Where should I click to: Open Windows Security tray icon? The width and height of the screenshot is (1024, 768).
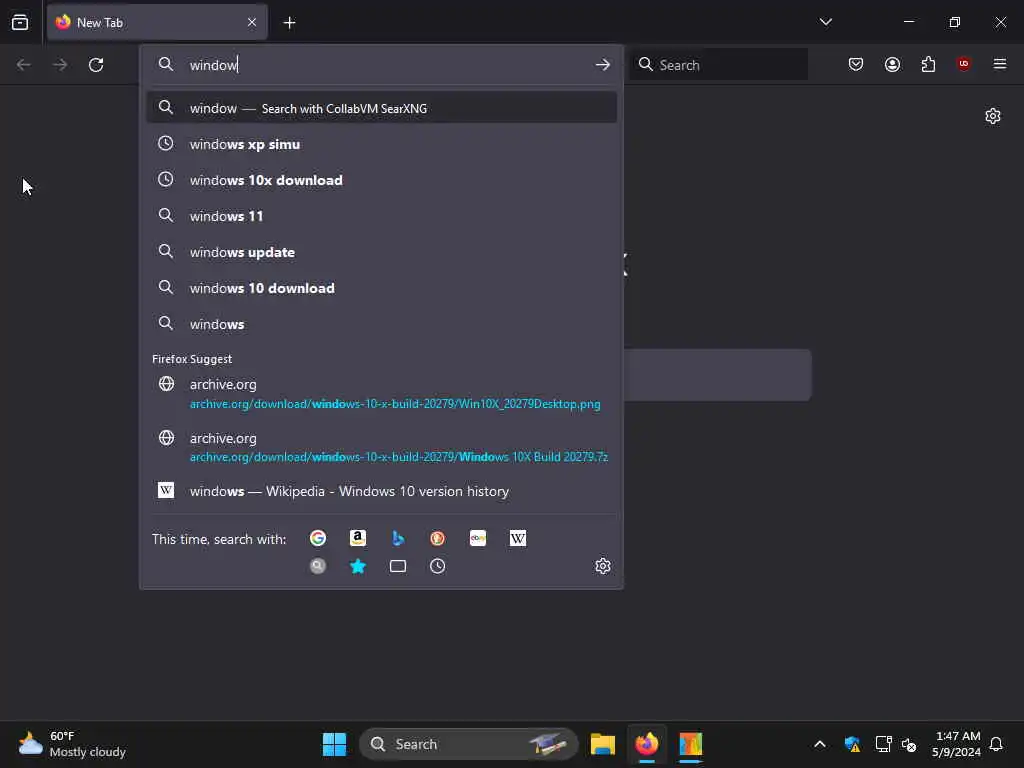click(x=852, y=744)
